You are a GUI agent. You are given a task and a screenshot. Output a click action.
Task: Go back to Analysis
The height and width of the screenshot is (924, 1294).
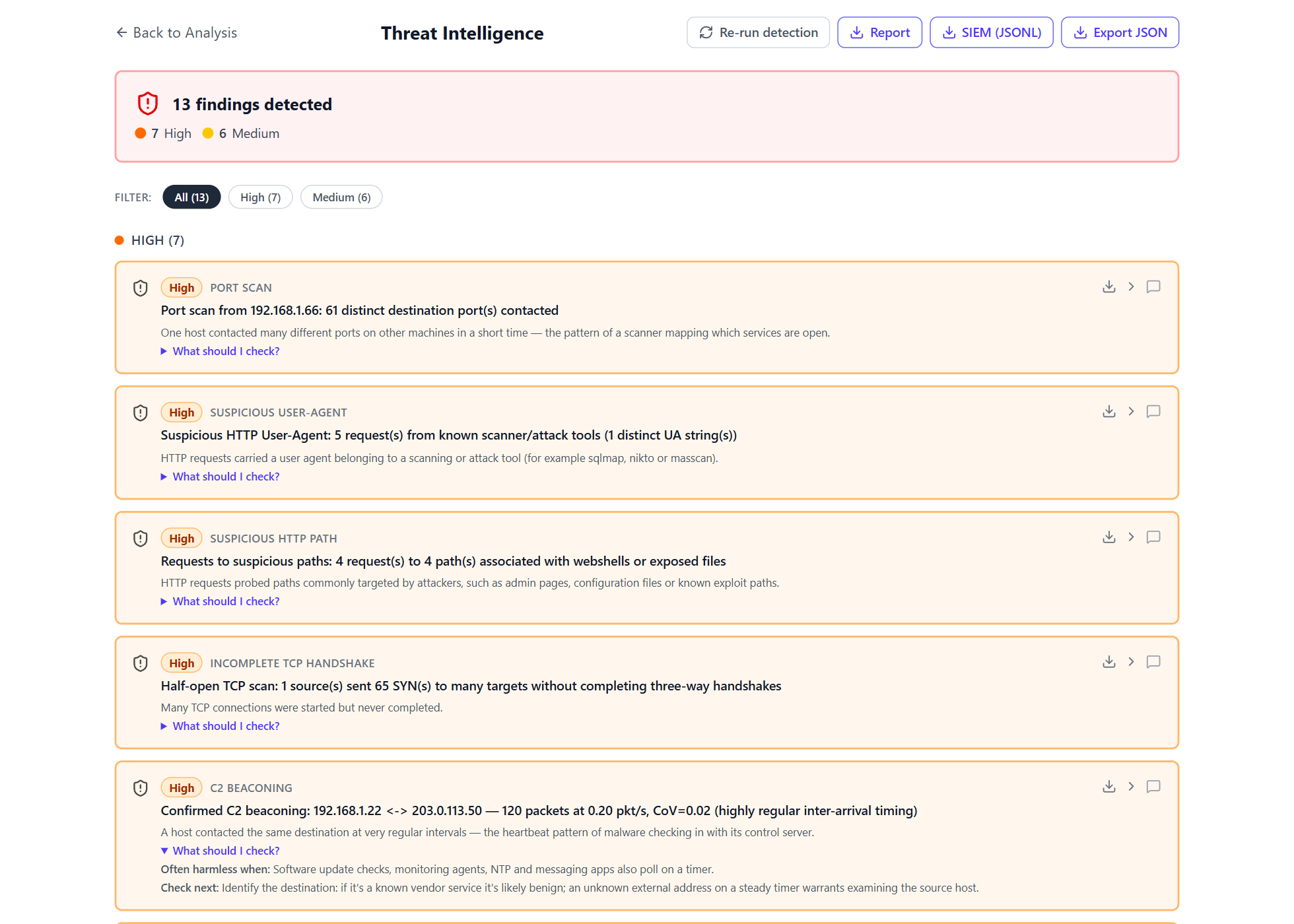pyautogui.click(x=176, y=32)
